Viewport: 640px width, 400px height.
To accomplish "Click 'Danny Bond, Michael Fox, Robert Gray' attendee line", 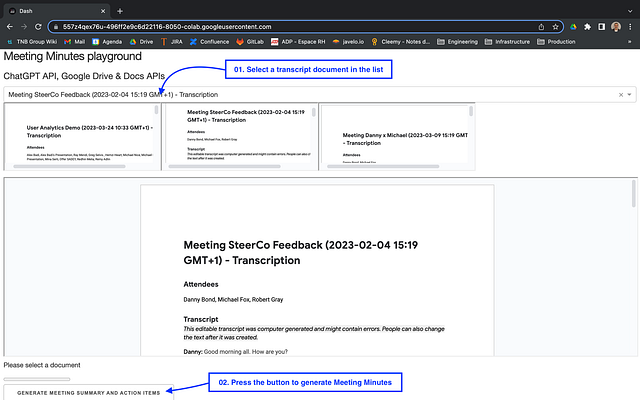I will point(233,300).
